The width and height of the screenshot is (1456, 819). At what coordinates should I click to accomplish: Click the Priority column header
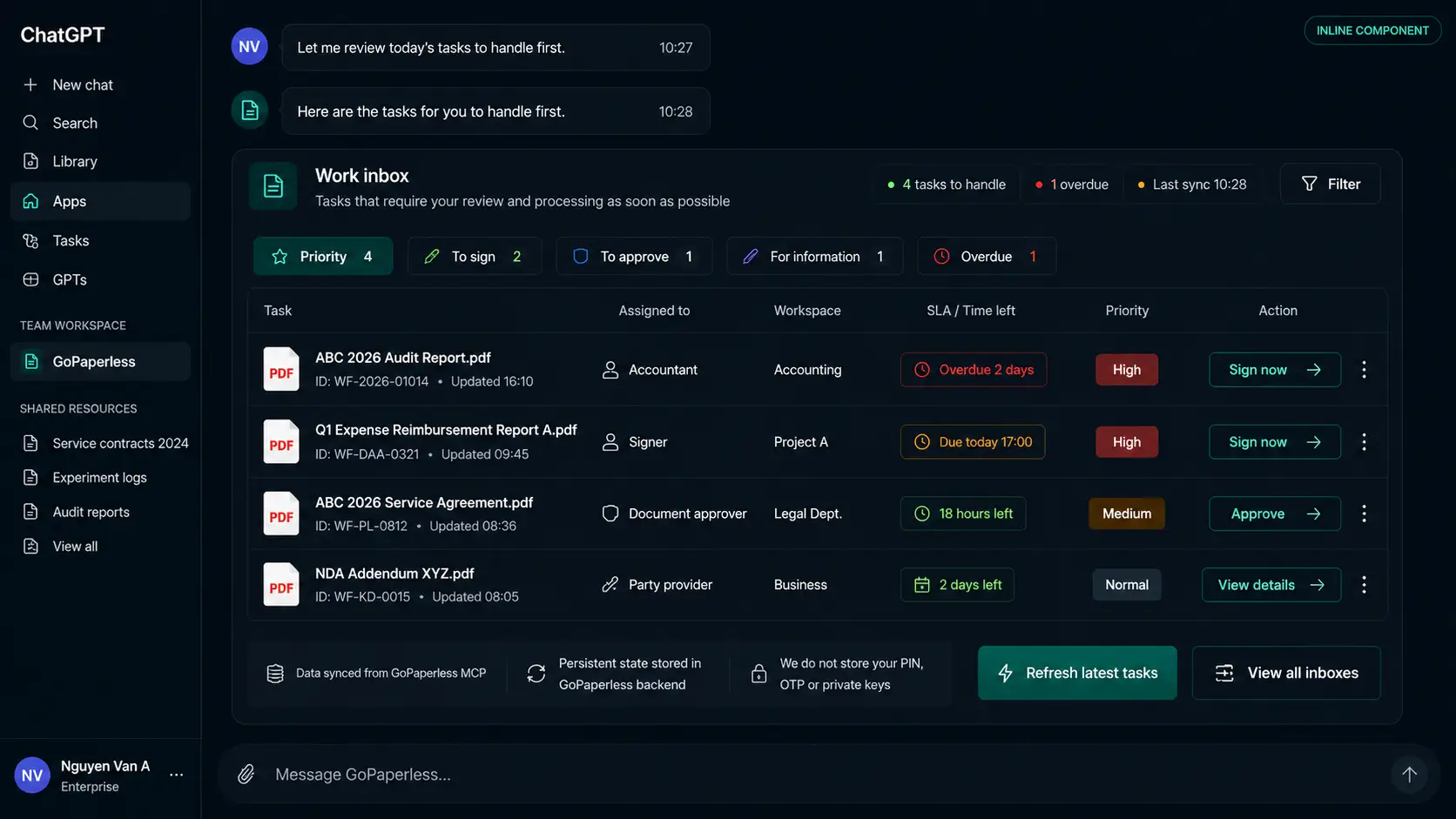[1127, 310]
